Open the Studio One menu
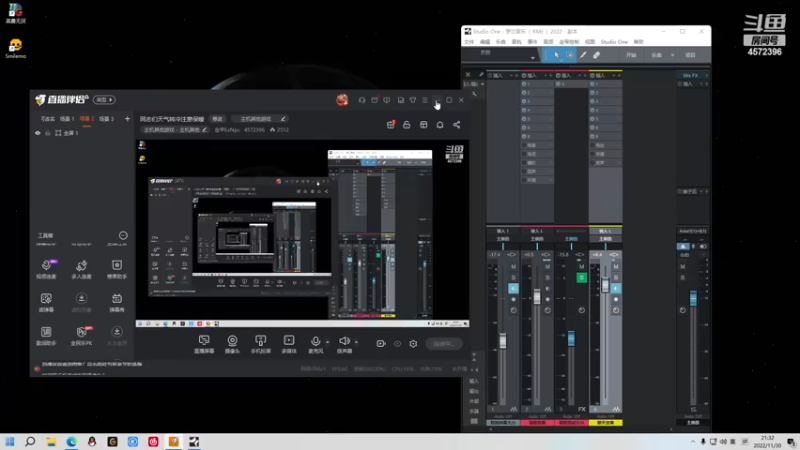This screenshot has width=800, height=450. (x=614, y=42)
